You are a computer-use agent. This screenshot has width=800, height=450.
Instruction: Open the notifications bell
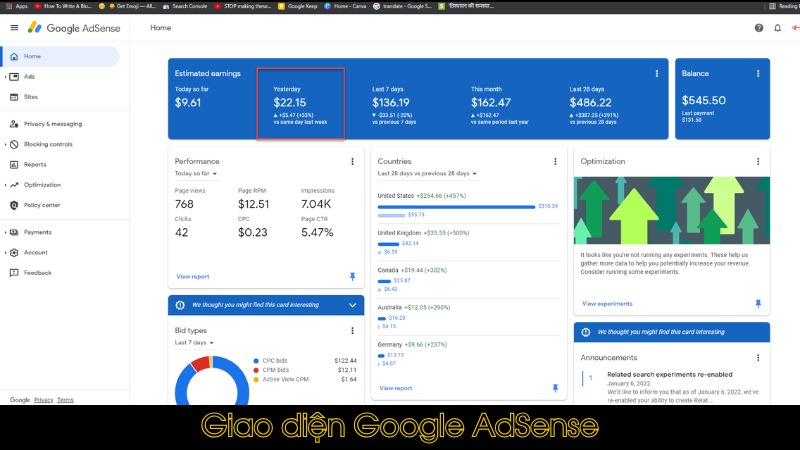point(778,28)
